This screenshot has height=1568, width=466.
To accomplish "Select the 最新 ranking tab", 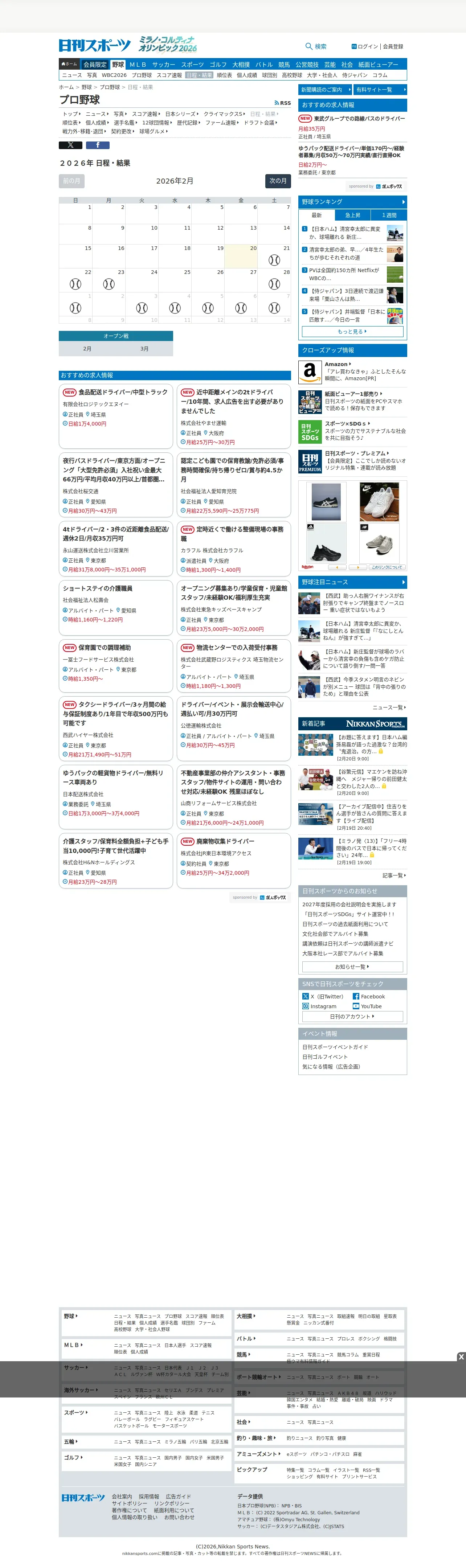I will point(317,215).
